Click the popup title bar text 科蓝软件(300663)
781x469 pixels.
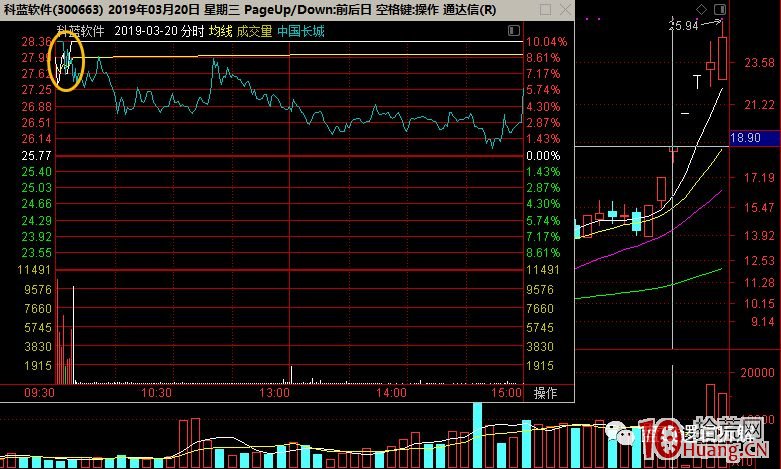tap(54, 9)
